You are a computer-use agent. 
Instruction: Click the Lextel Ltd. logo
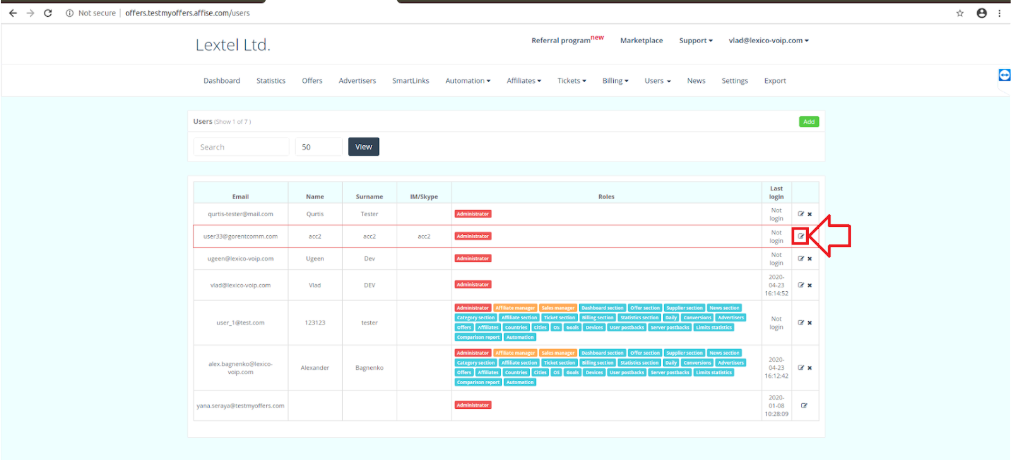[x=233, y=45]
